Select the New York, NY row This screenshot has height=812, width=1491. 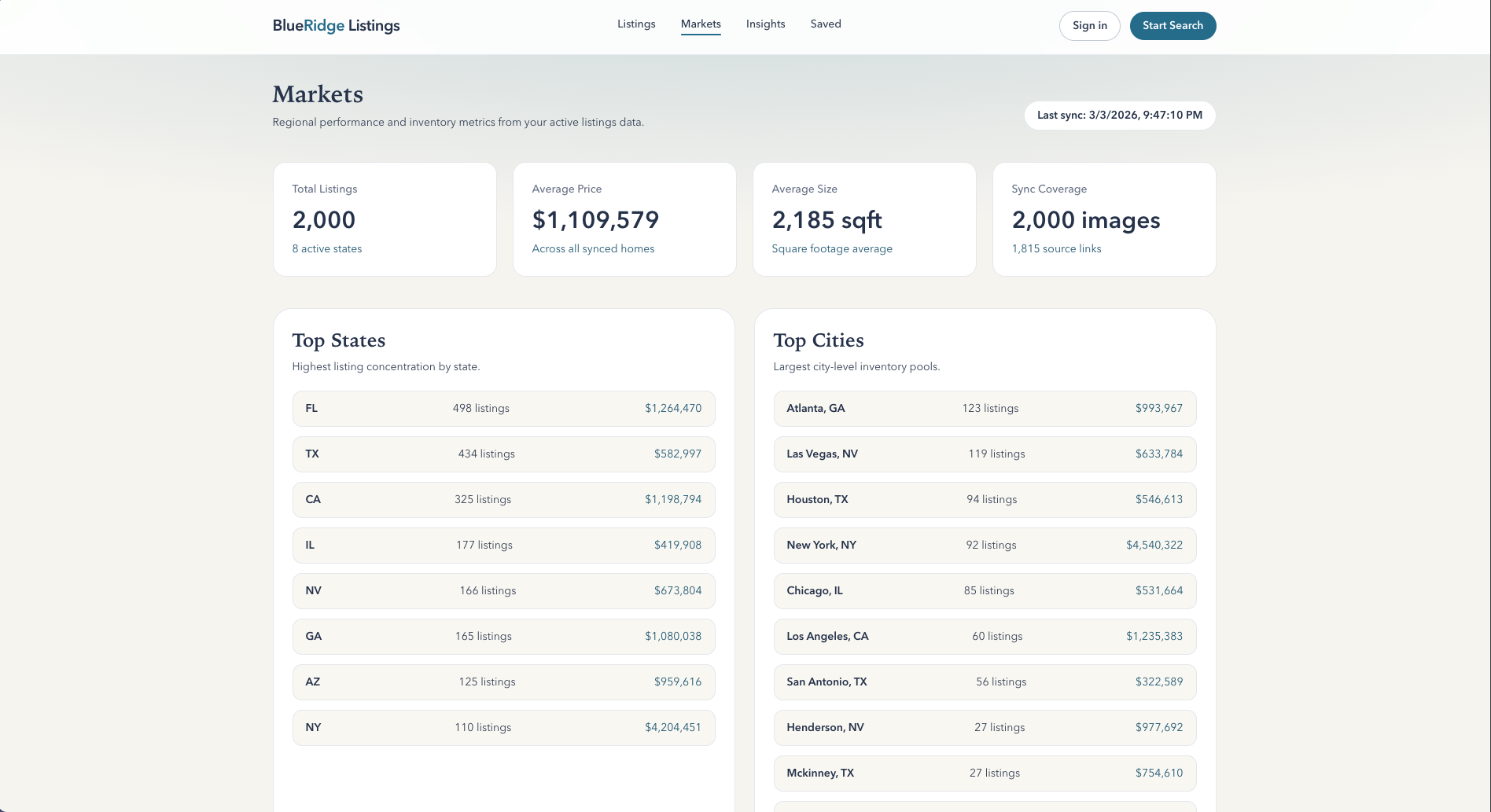click(985, 546)
